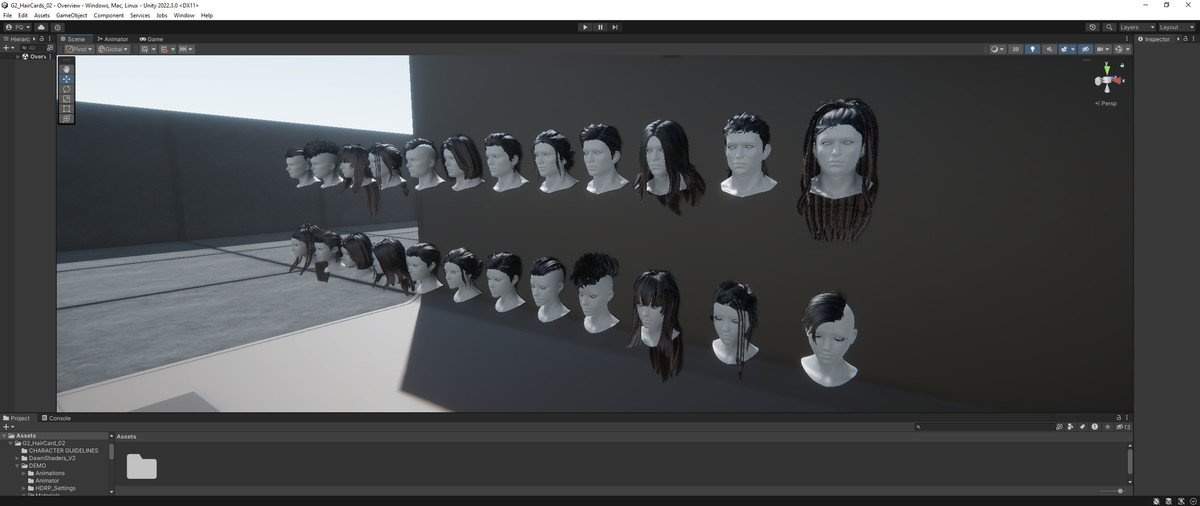
Task: Open the draw mode shading dropdown
Action: coord(997,48)
